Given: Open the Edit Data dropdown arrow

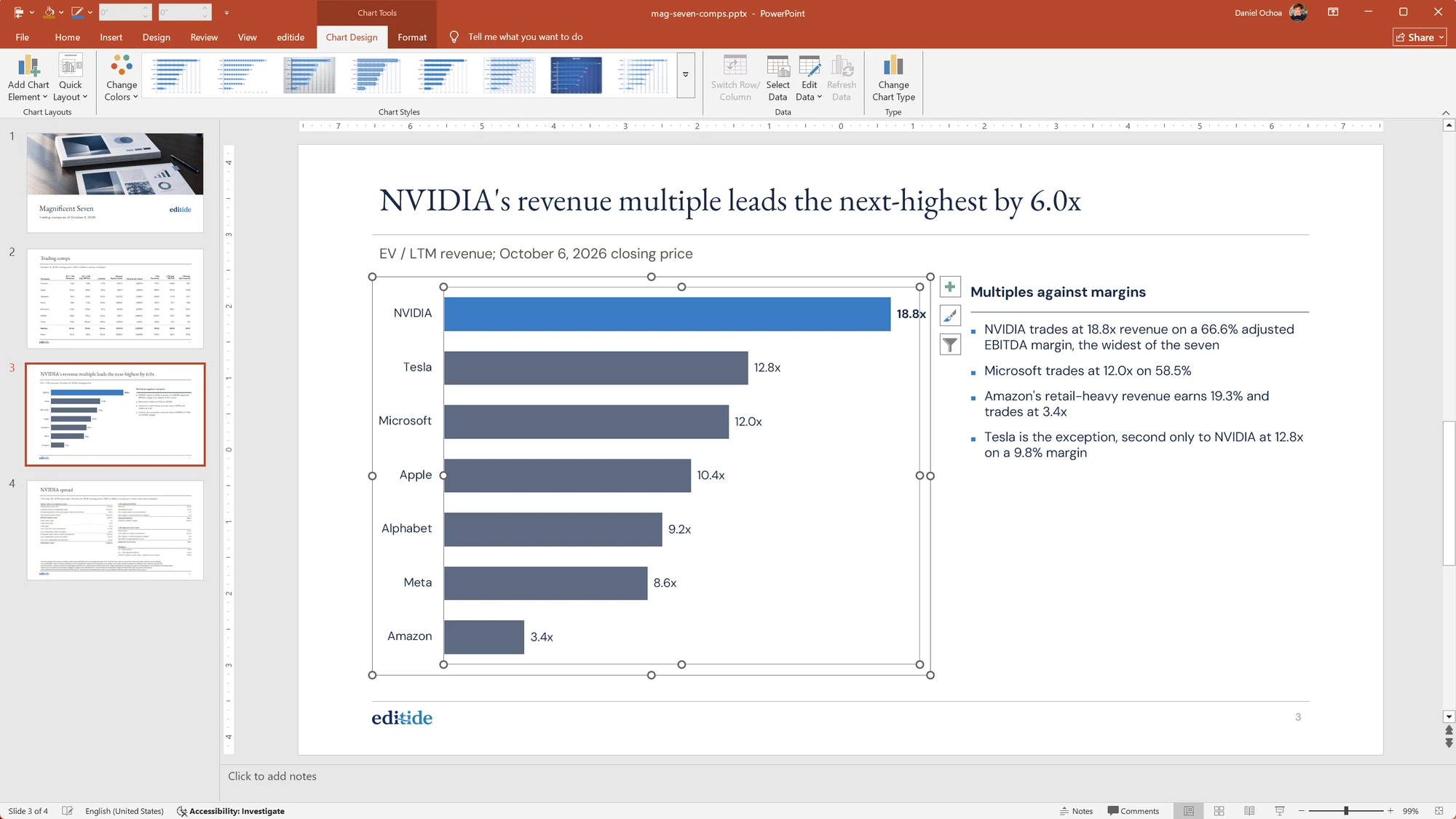Looking at the screenshot, I should point(820,97).
